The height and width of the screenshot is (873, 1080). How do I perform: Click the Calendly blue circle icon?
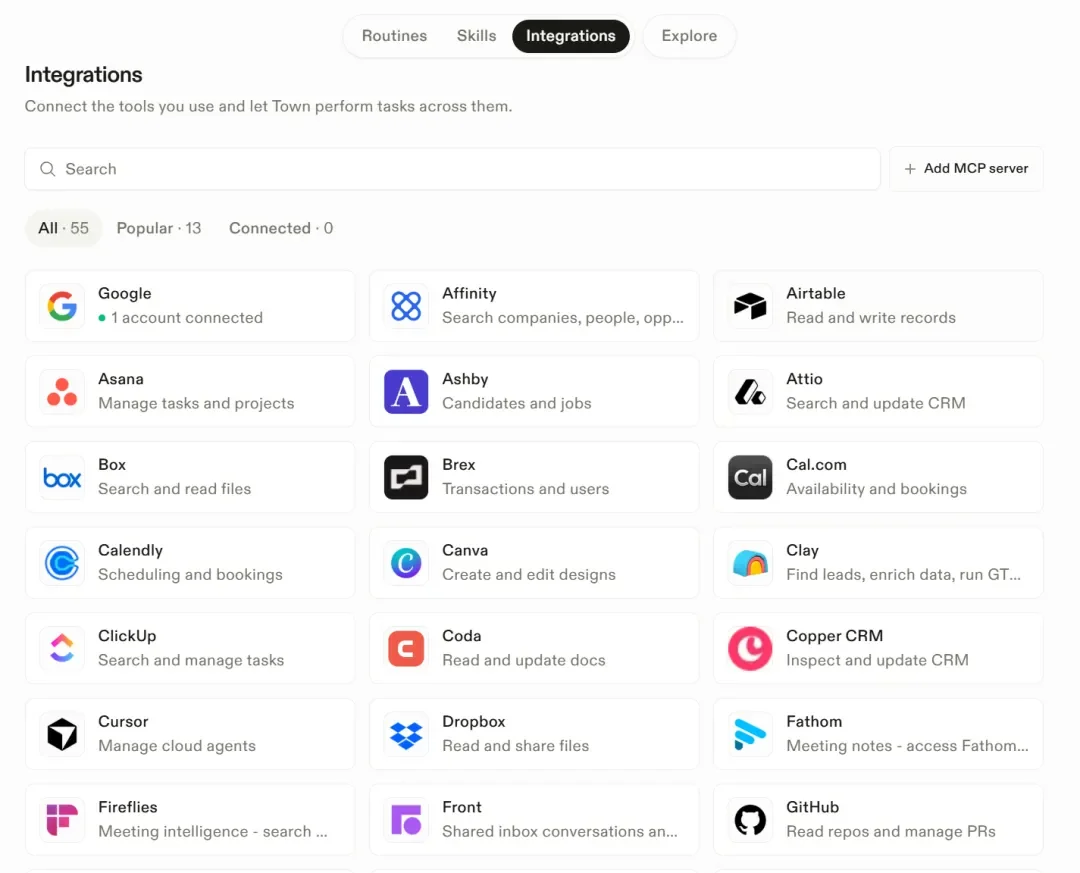(x=62, y=563)
